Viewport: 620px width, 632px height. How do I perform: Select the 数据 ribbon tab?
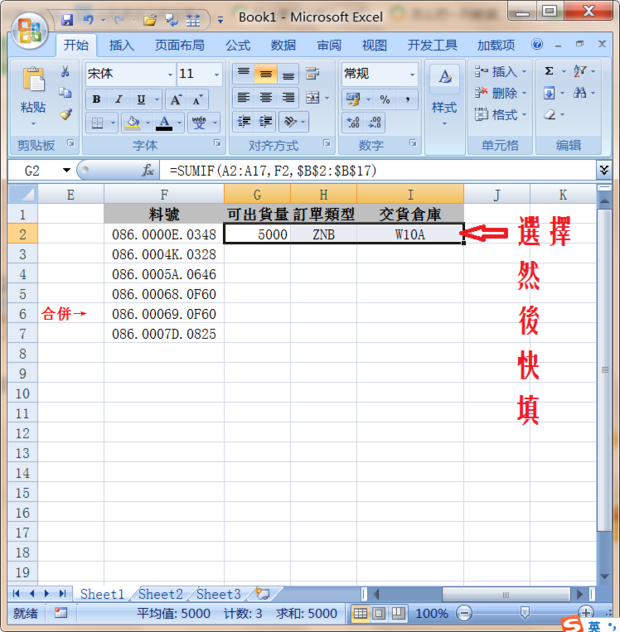(283, 45)
